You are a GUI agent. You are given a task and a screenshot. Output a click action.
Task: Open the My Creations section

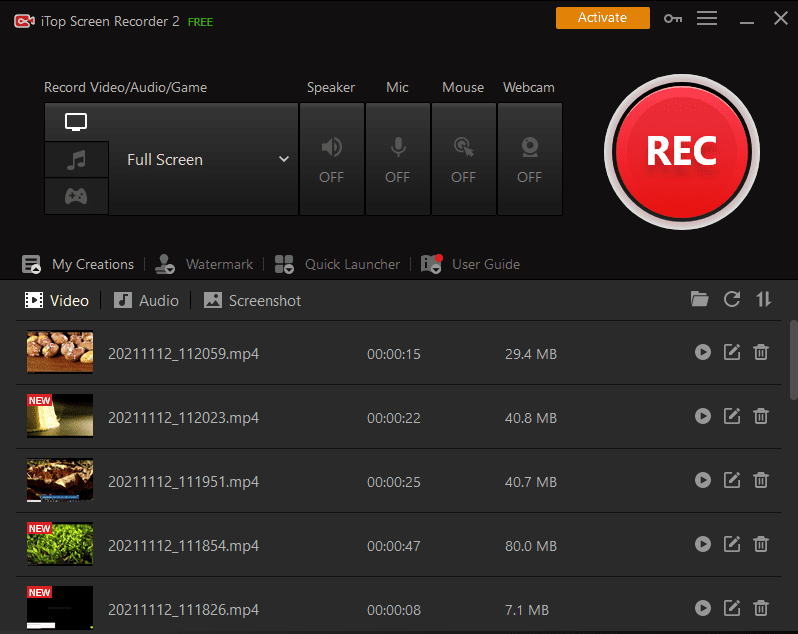click(x=78, y=264)
